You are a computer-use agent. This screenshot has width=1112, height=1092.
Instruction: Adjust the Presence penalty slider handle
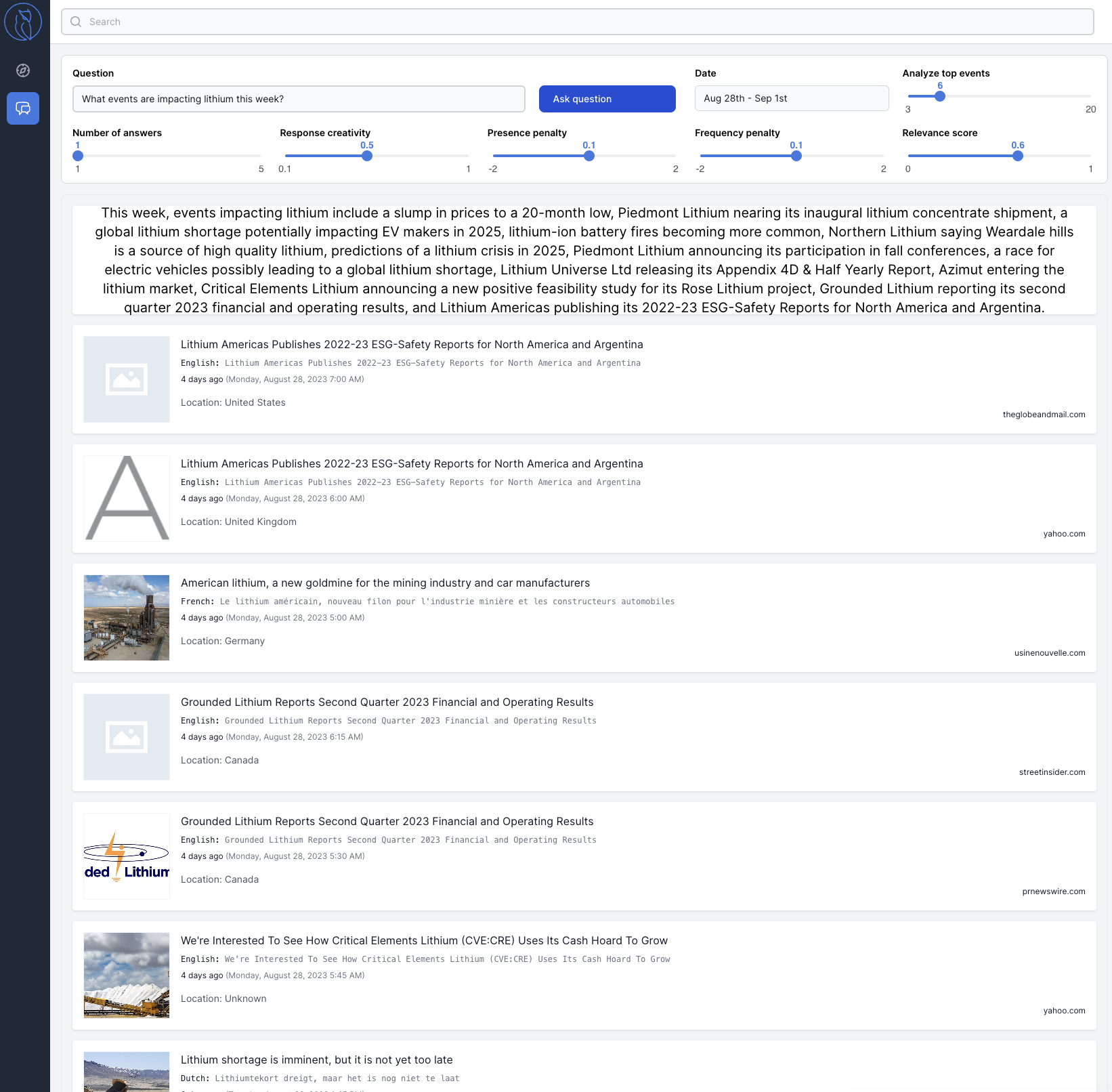pos(589,156)
